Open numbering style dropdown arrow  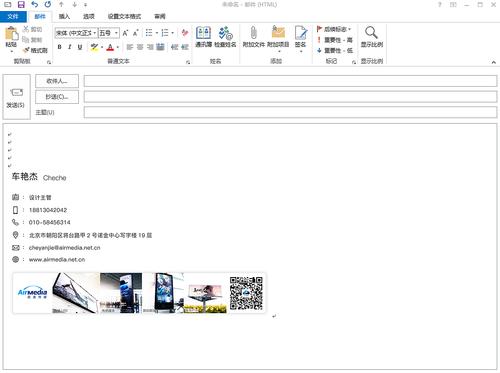(172, 33)
